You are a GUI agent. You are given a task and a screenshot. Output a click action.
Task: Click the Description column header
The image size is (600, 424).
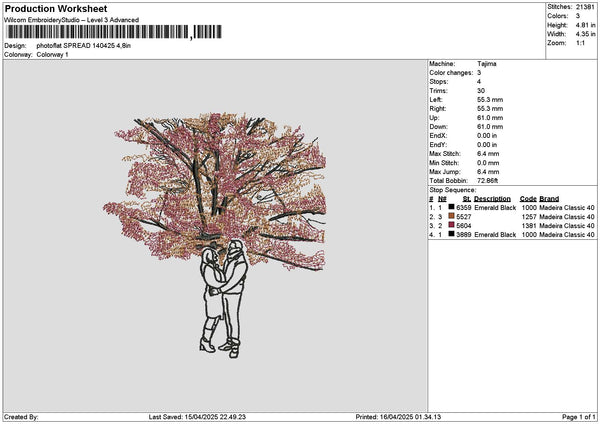click(x=492, y=199)
